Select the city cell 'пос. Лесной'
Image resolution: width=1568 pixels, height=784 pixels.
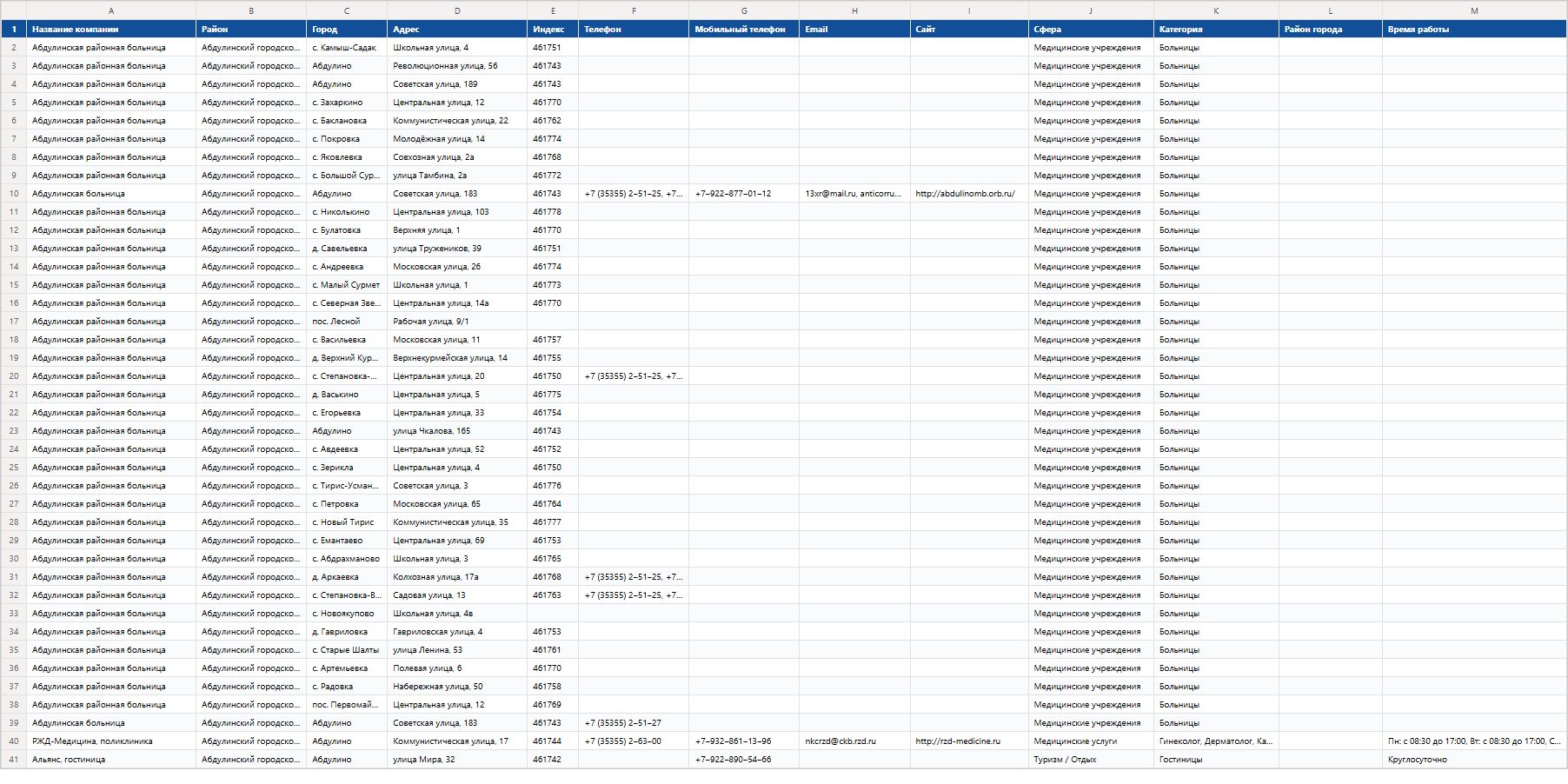click(347, 322)
